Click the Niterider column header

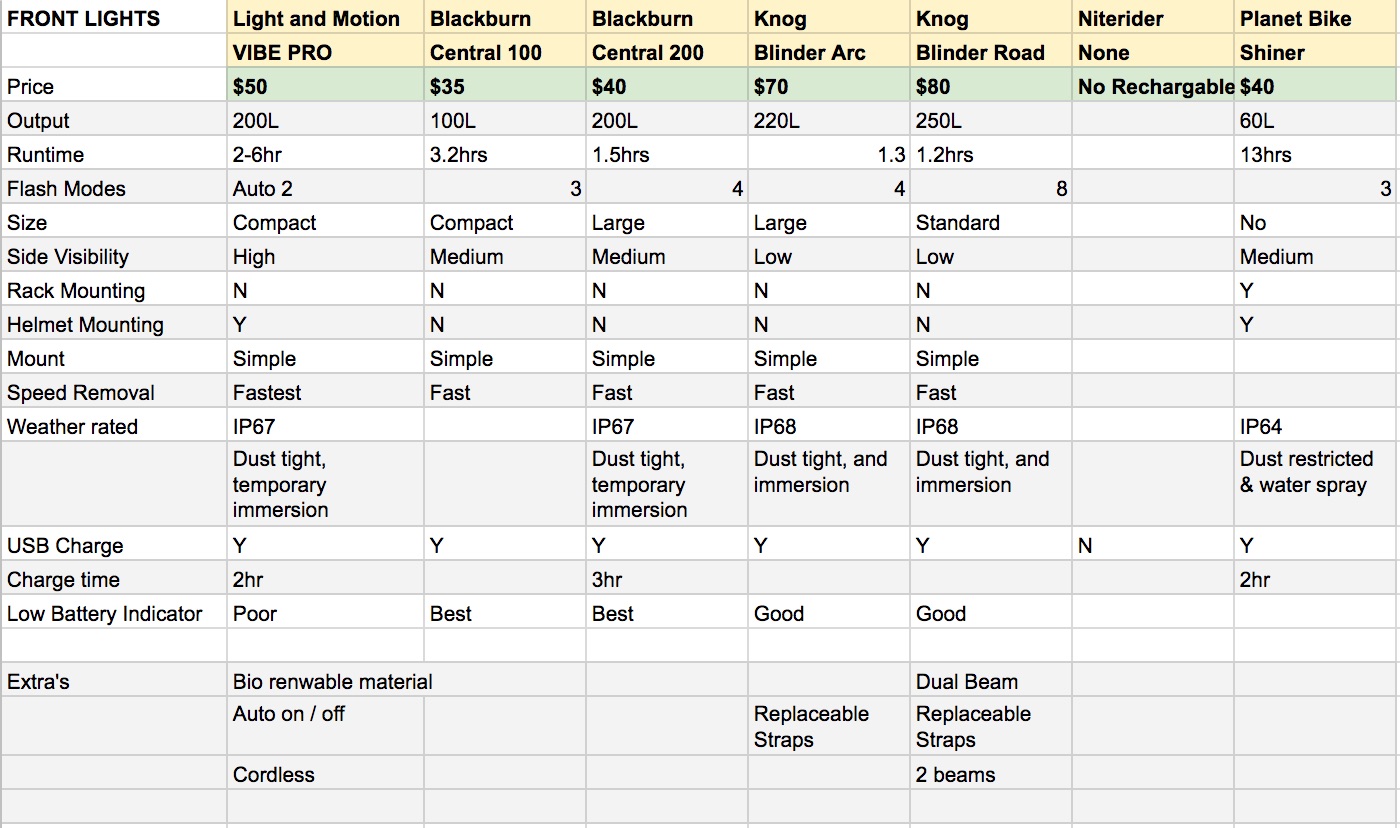1153,18
